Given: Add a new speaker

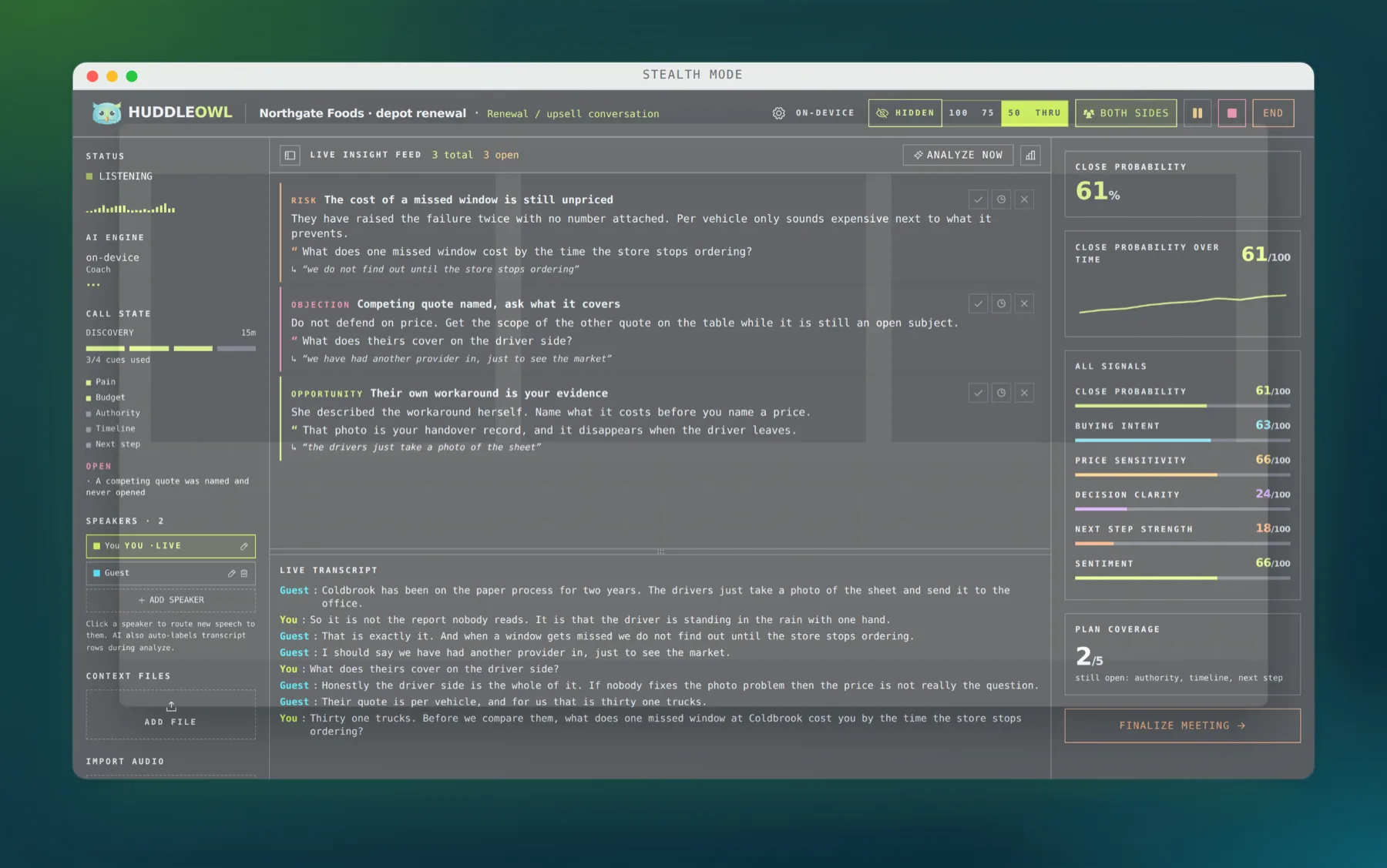Looking at the screenshot, I should coord(171,600).
